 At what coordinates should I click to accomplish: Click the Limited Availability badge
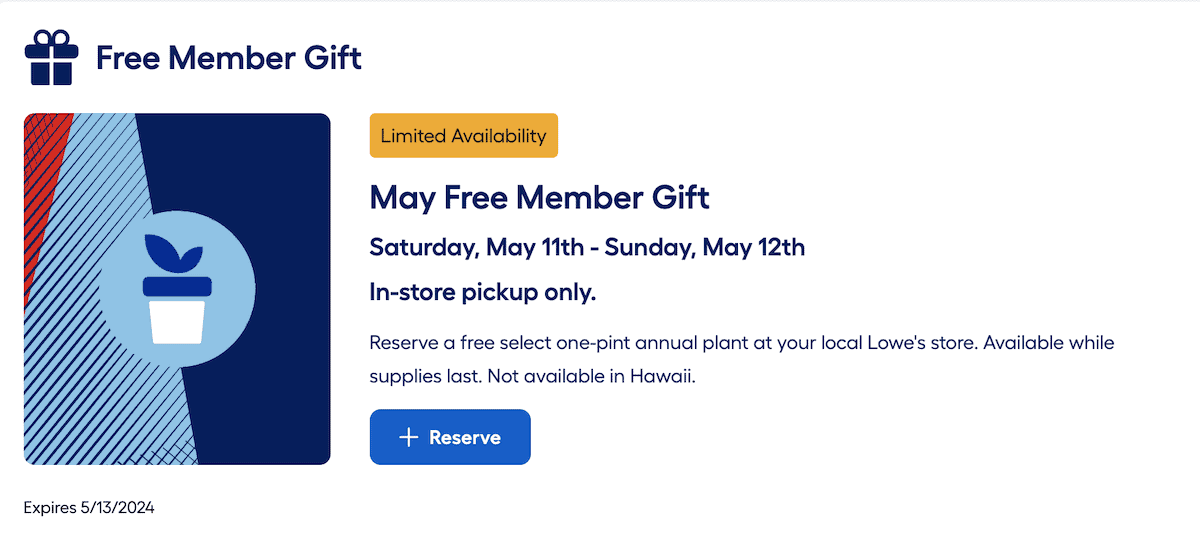464,136
